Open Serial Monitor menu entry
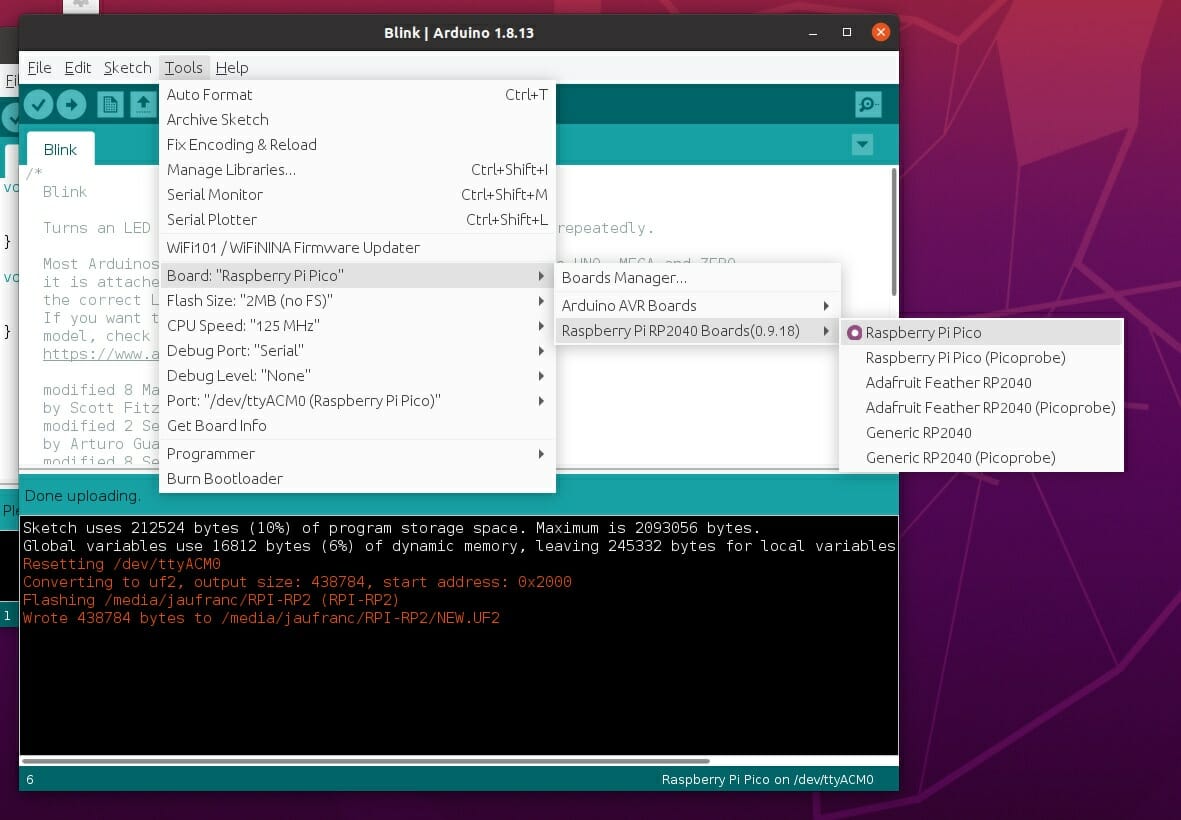Image resolution: width=1181 pixels, height=820 pixels. point(357,195)
